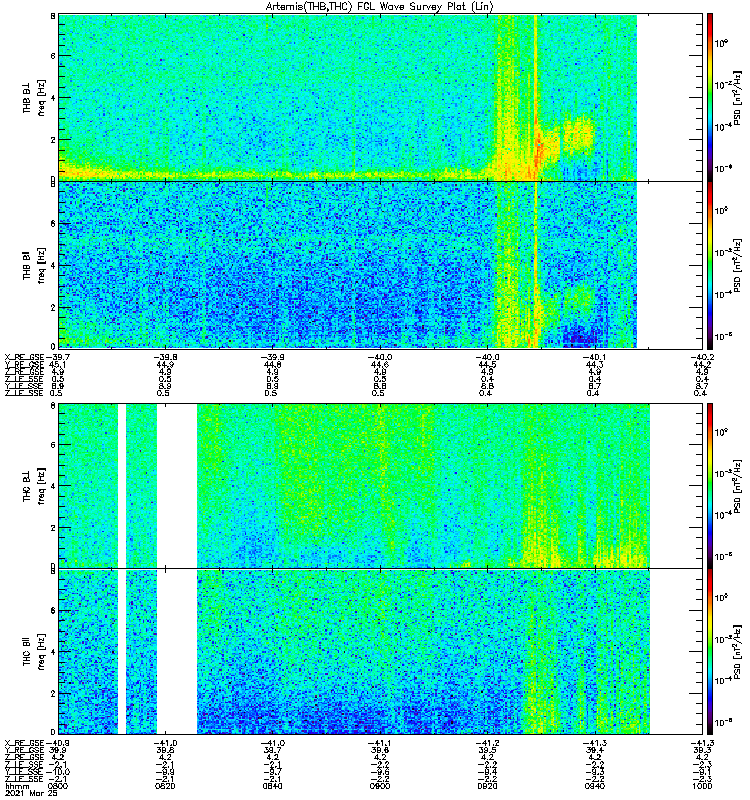Click the X position value -41.2

(487, 743)
